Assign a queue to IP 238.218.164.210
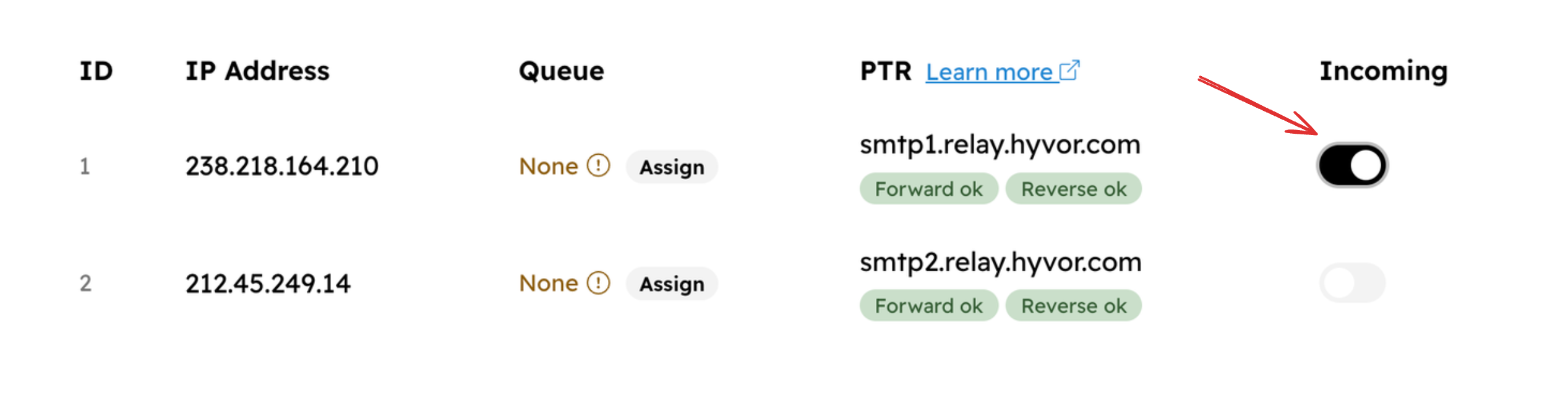Screen dimensions: 1568x400 point(672,167)
